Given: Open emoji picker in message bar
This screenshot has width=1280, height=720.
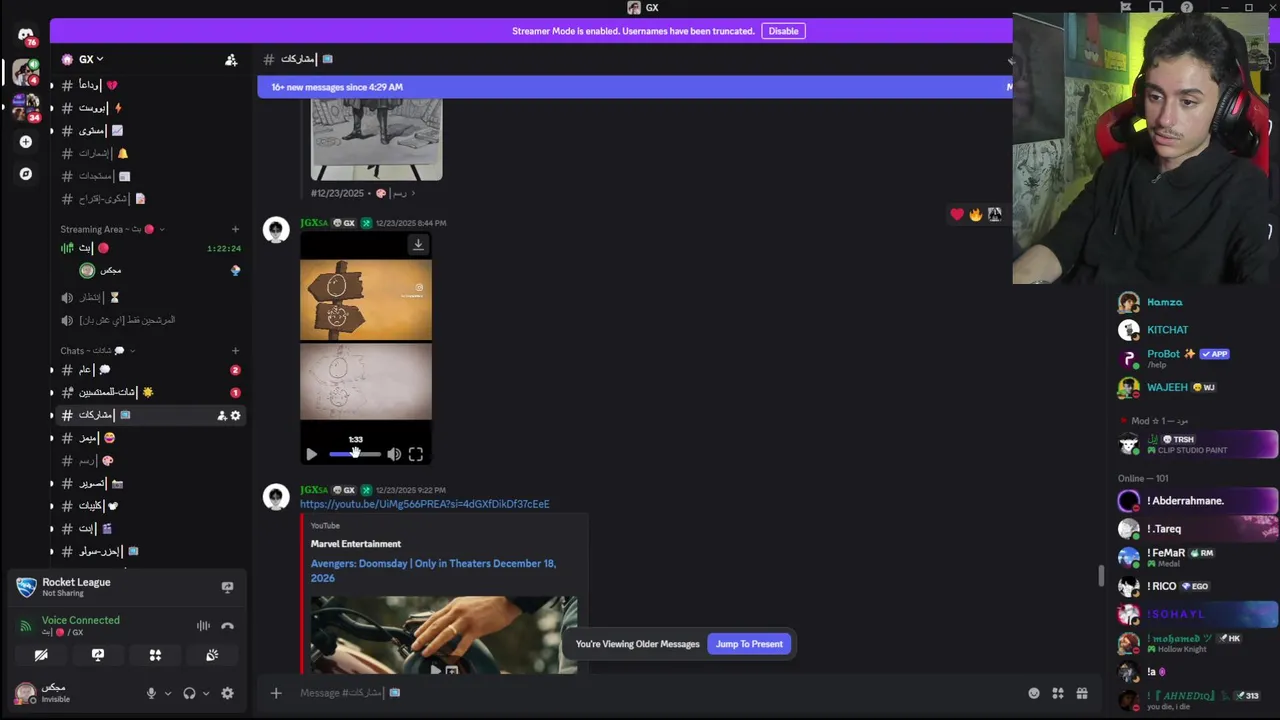Looking at the screenshot, I should (1034, 693).
